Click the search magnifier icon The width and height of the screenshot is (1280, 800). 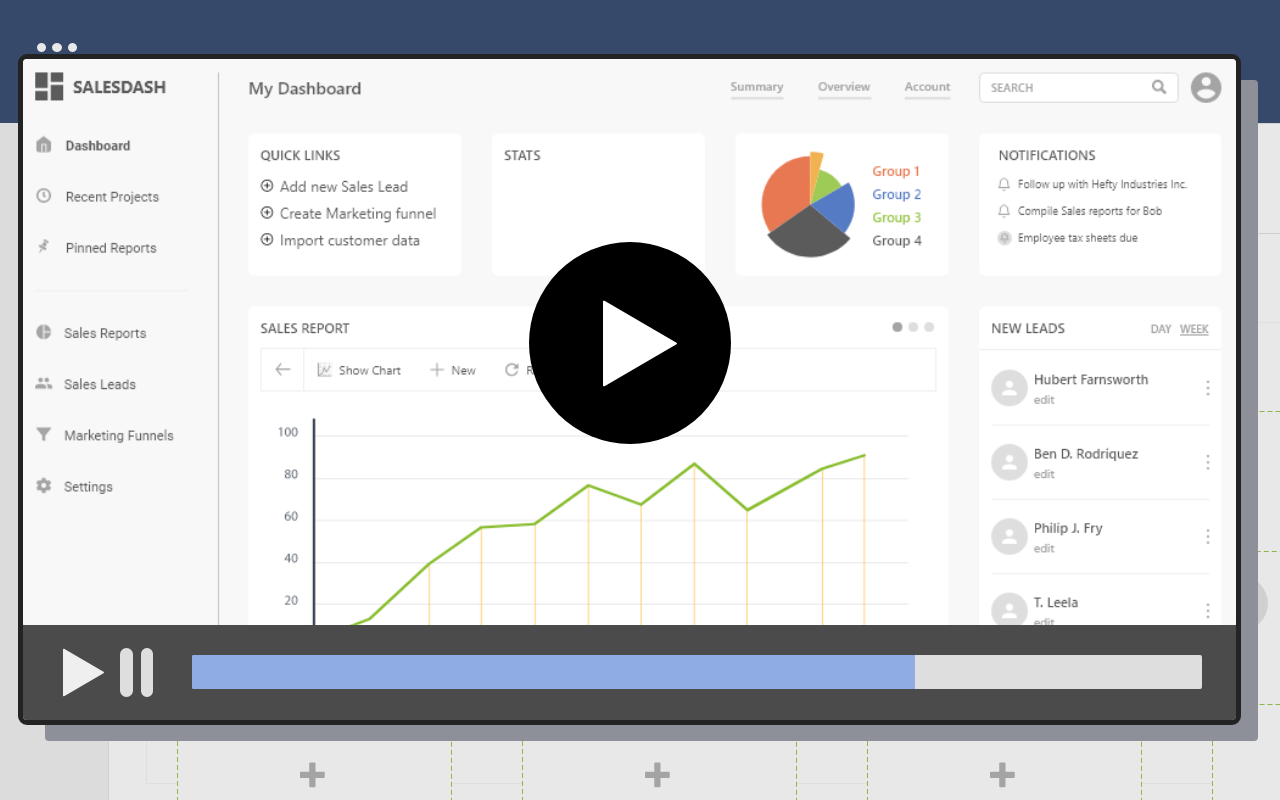[1159, 87]
